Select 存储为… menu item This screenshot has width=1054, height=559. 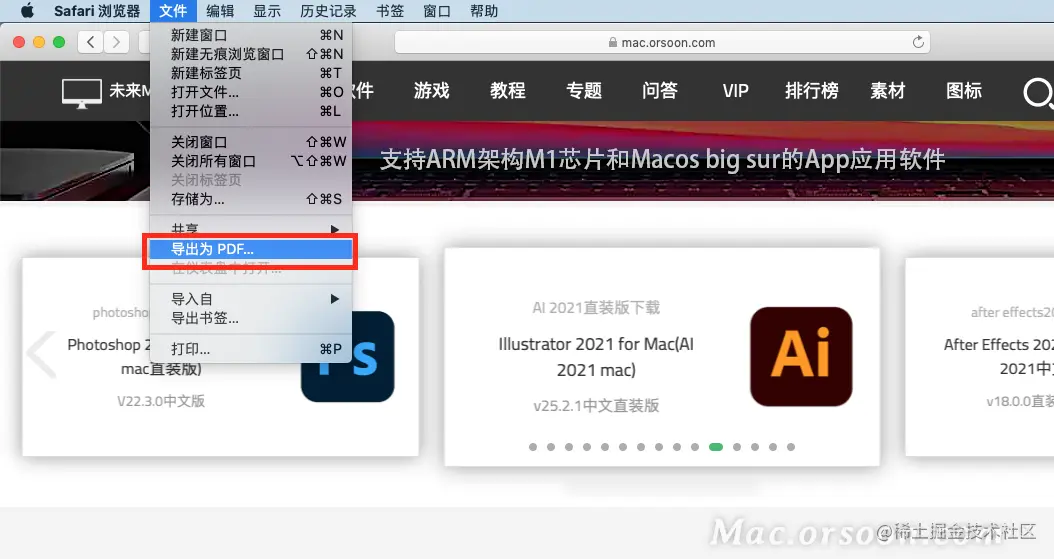click(x=251, y=199)
